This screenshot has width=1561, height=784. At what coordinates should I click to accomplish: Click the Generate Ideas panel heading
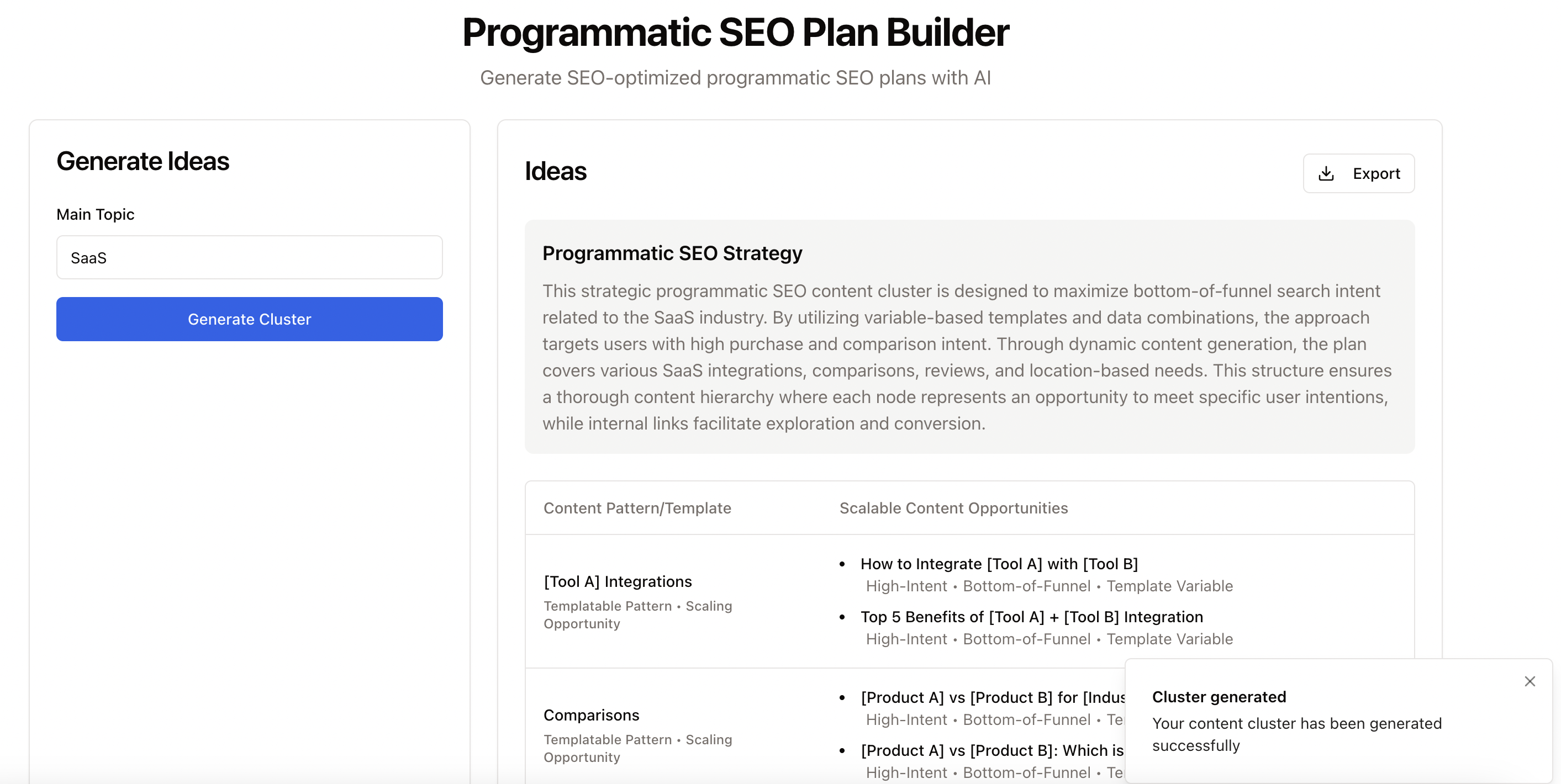coord(143,161)
